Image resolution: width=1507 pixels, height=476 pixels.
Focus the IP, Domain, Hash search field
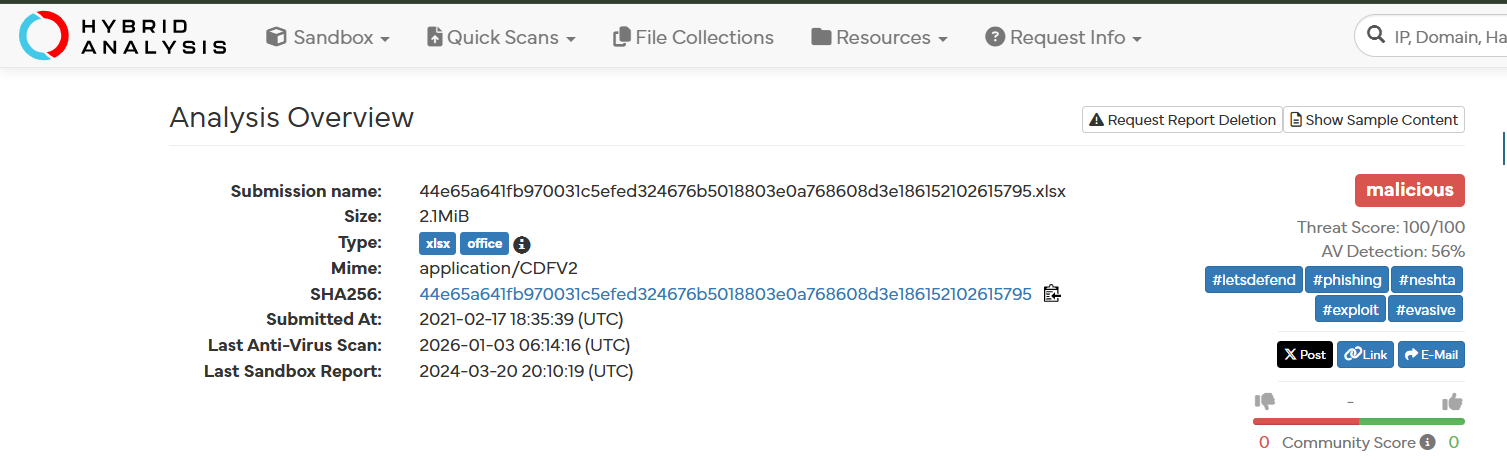1448,37
